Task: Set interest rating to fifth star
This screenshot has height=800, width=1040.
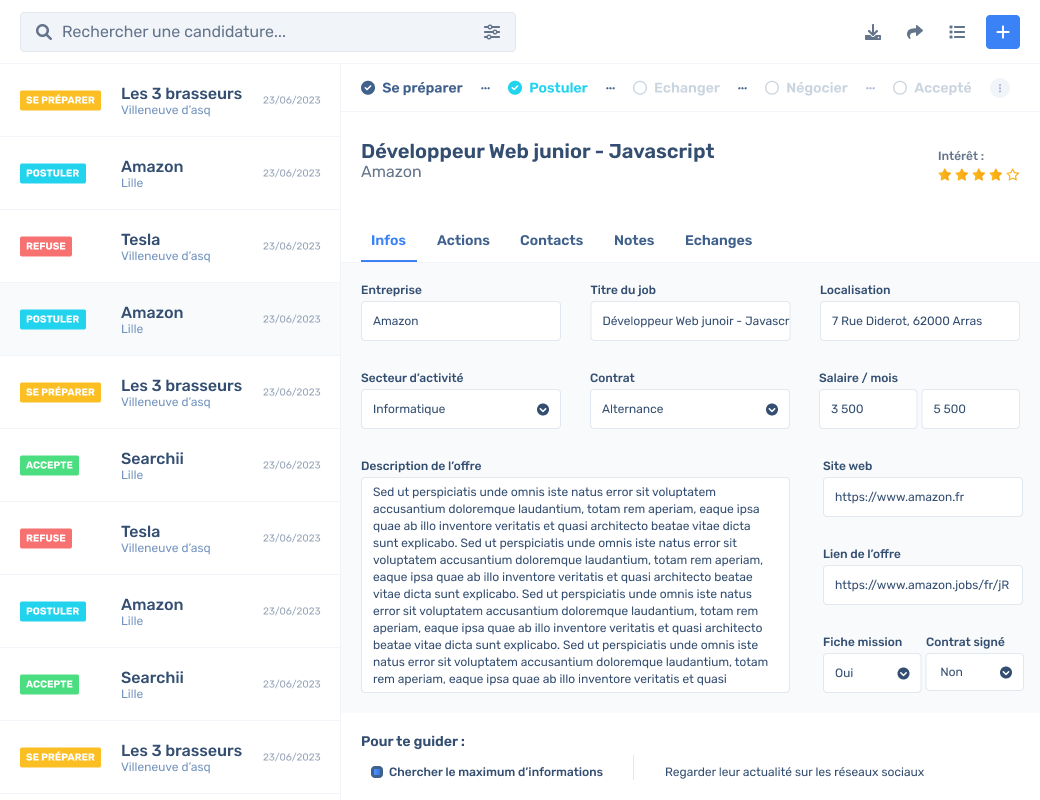Action: [x=1013, y=175]
